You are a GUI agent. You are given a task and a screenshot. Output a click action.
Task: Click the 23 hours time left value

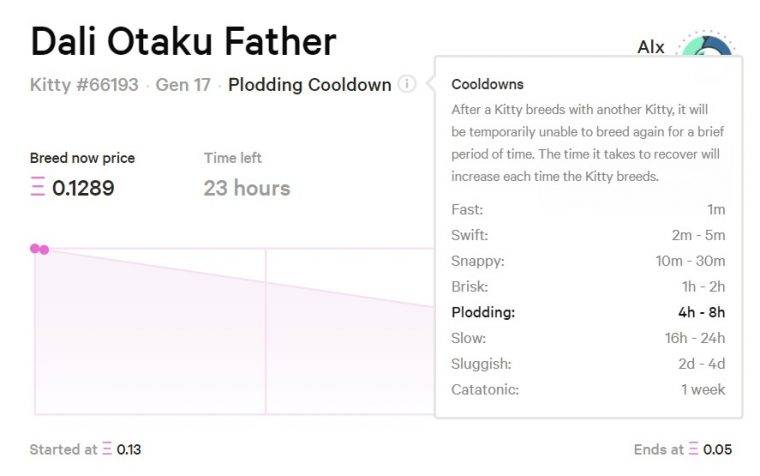pos(247,188)
